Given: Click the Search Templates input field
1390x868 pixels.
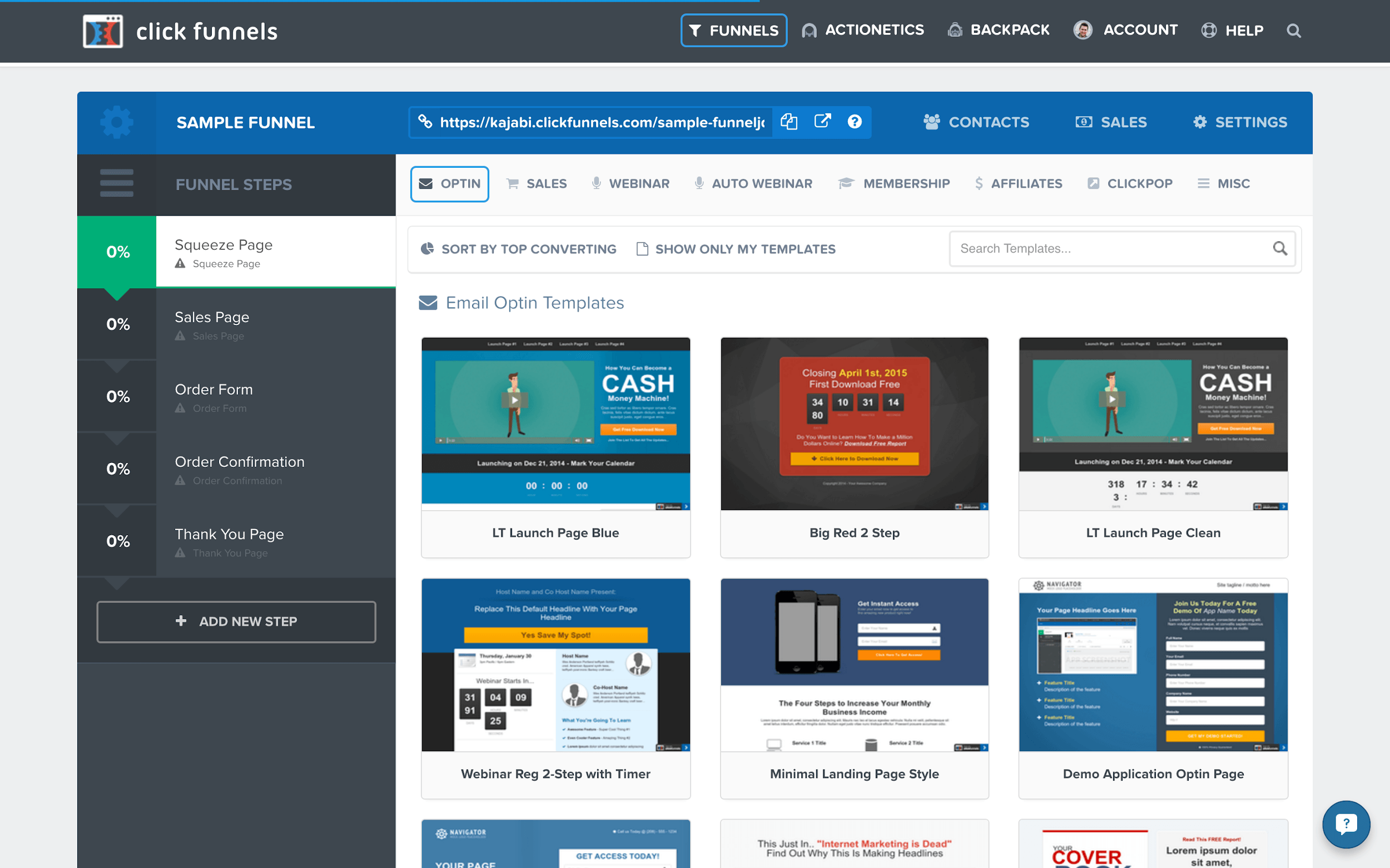Looking at the screenshot, I should coord(1112,249).
